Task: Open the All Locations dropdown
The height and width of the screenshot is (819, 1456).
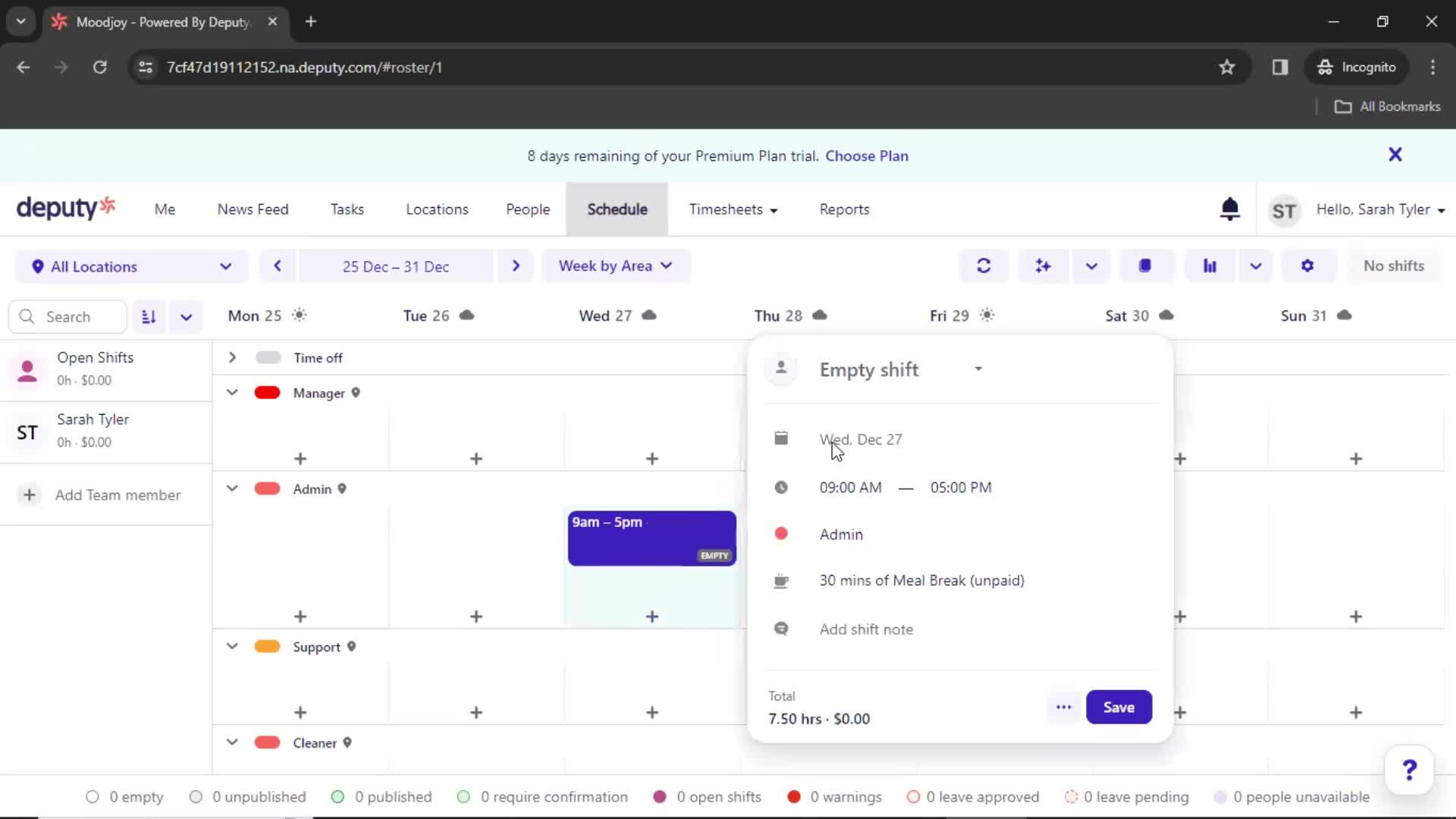Action: [x=128, y=266]
